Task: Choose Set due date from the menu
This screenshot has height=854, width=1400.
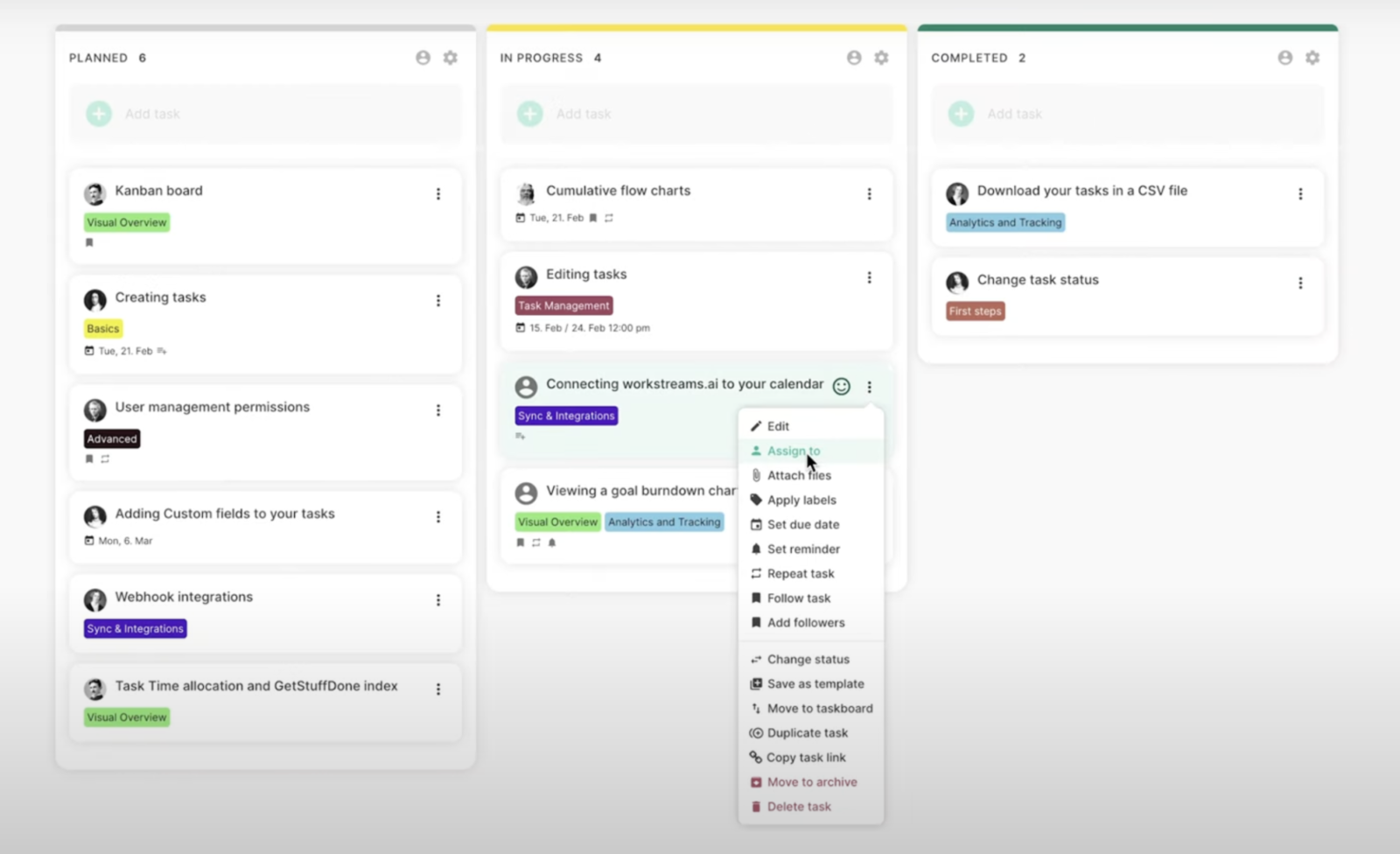Action: [x=802, y=524]
